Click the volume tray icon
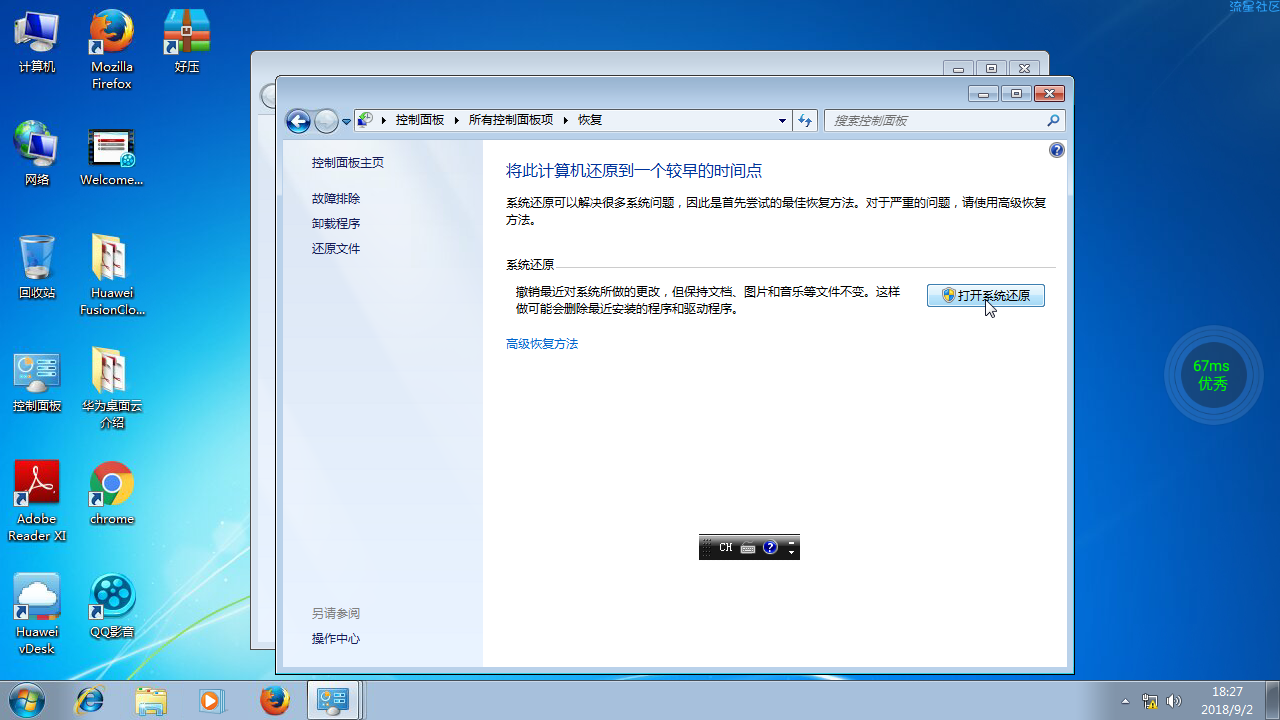 [1174, 701]
